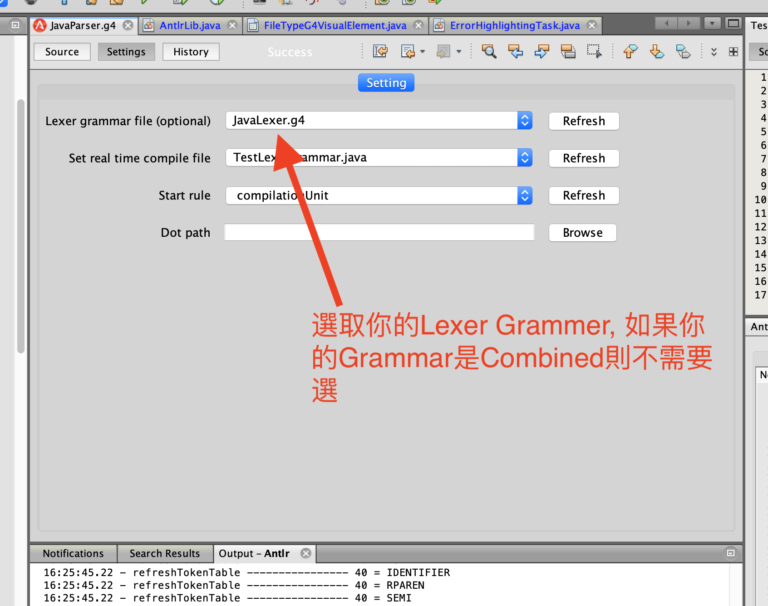Image resolution: width=768 pixels, height=606 pixels.
Task: Click Previous Bookmark up-arrow icon
Action: 630,51
